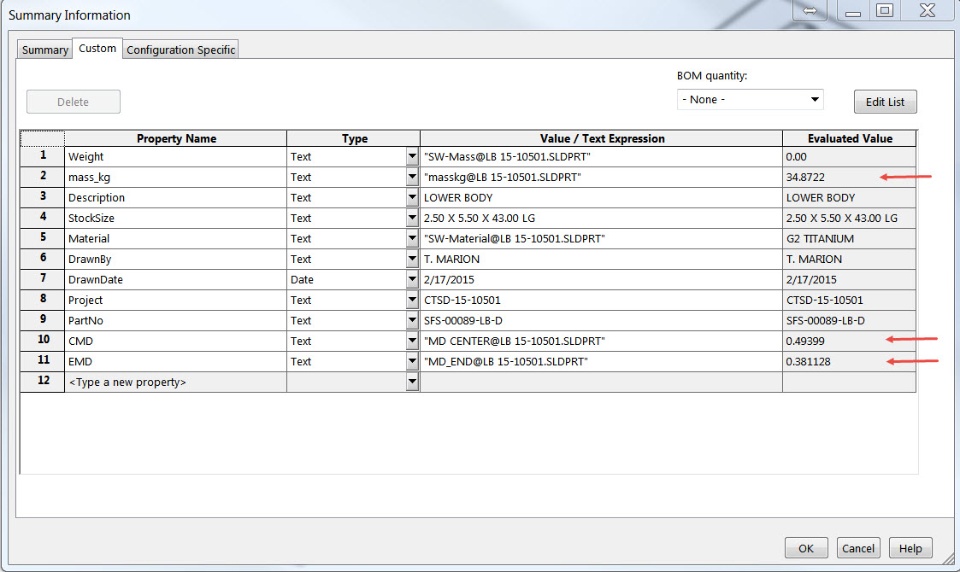The height and width of the screenshot is (572, 960).
Task: Open Type dropdown for the new property row
Action: 412,382
